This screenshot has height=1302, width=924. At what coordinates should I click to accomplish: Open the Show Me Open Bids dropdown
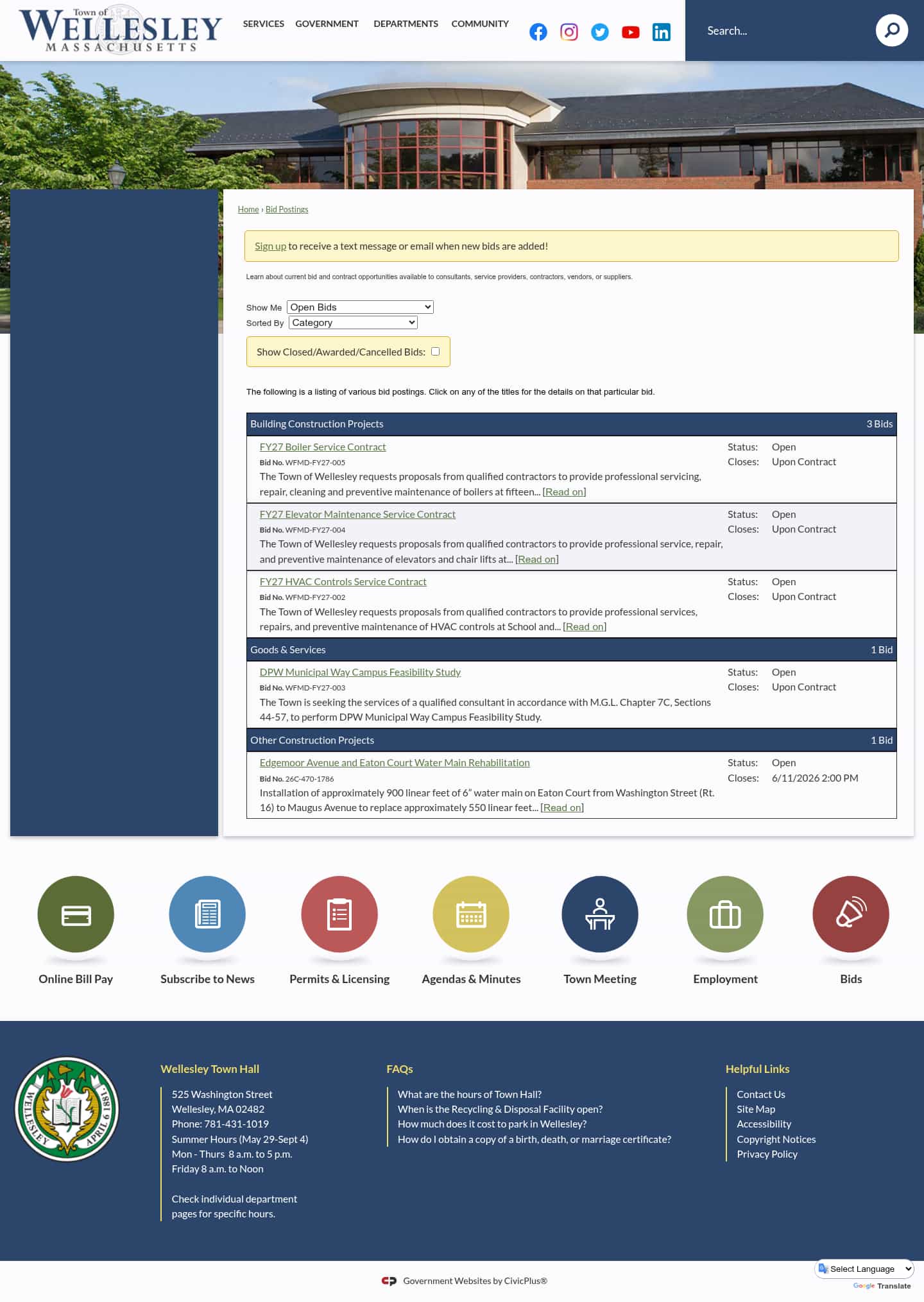(360, 307)
